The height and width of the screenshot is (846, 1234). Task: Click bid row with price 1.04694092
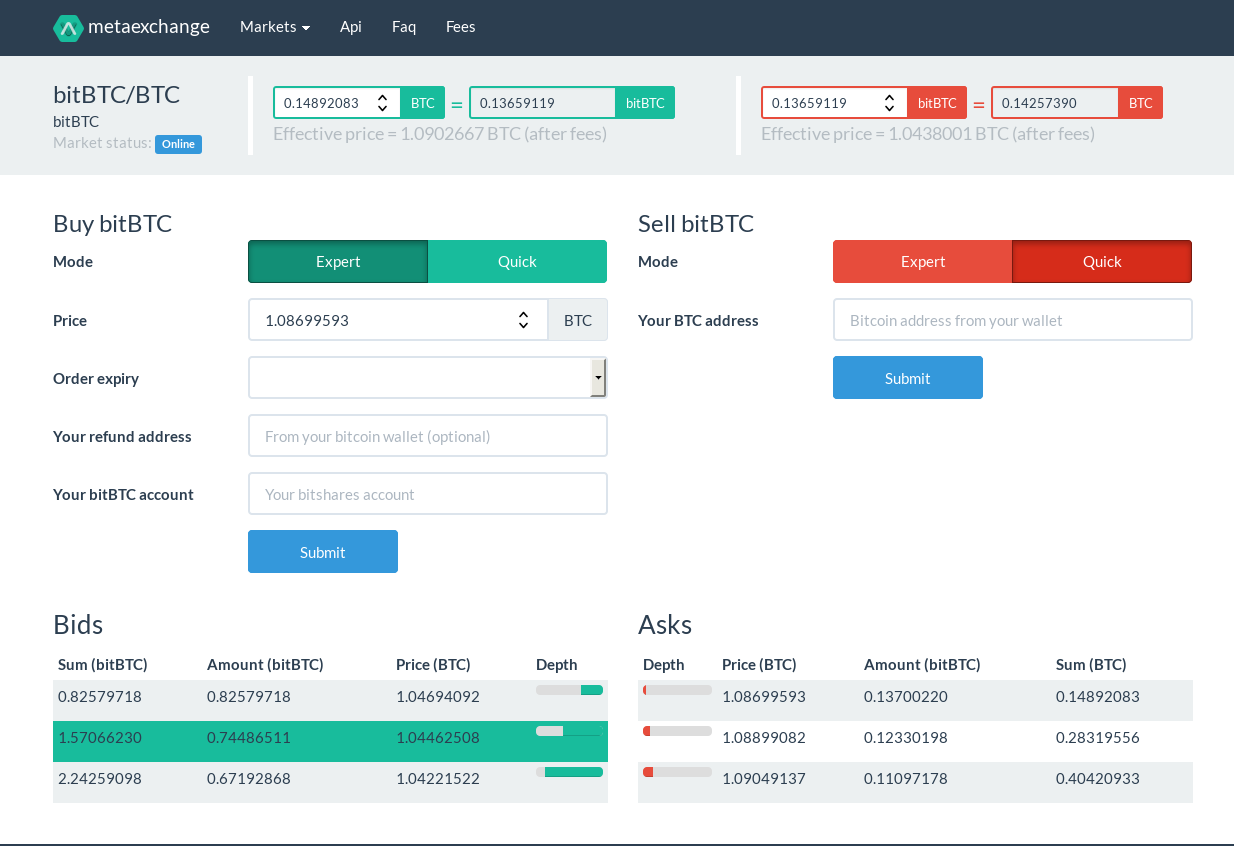(330, 700)
